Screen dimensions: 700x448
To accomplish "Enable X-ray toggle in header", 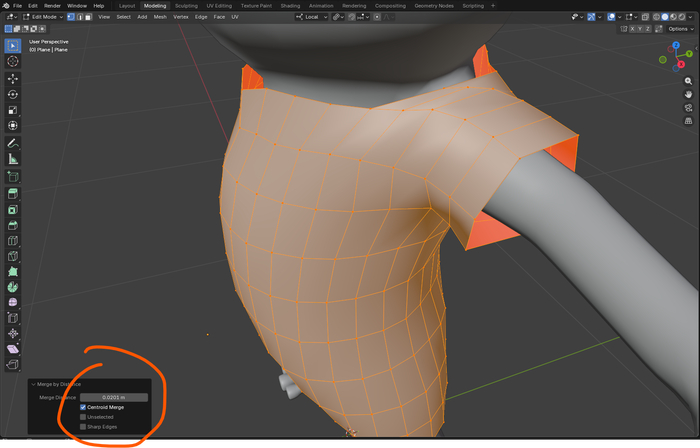I will click(646, 17).
